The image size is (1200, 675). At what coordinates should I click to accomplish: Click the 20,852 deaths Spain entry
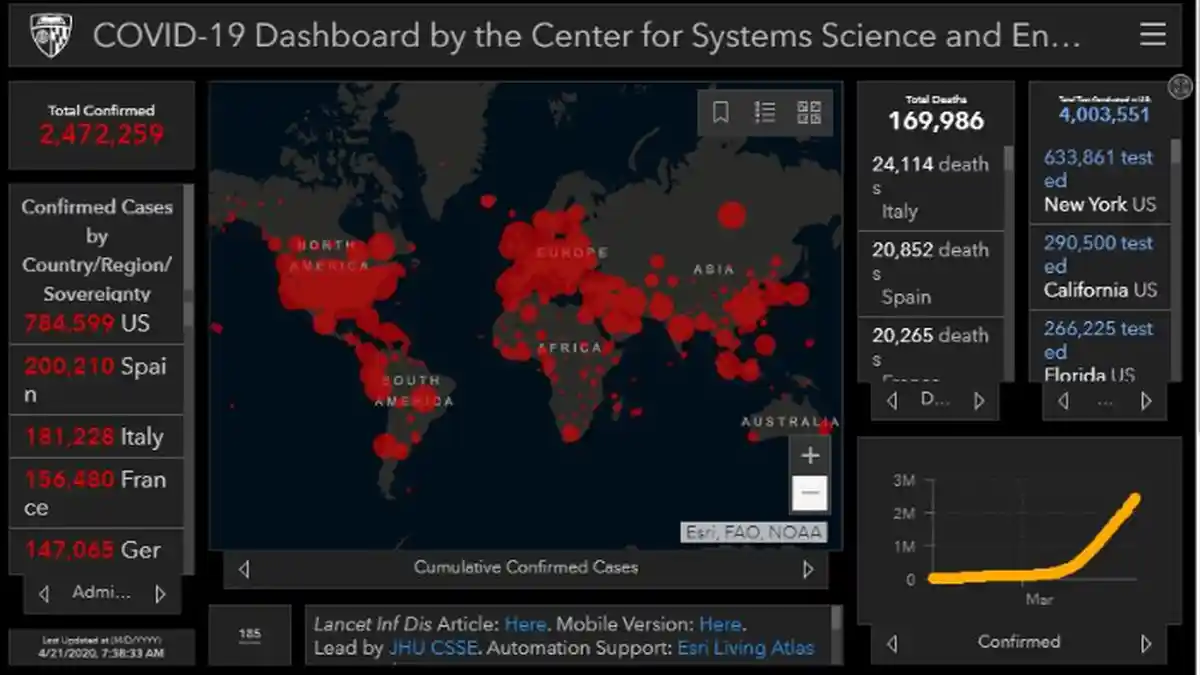click(x=930, y=273)
